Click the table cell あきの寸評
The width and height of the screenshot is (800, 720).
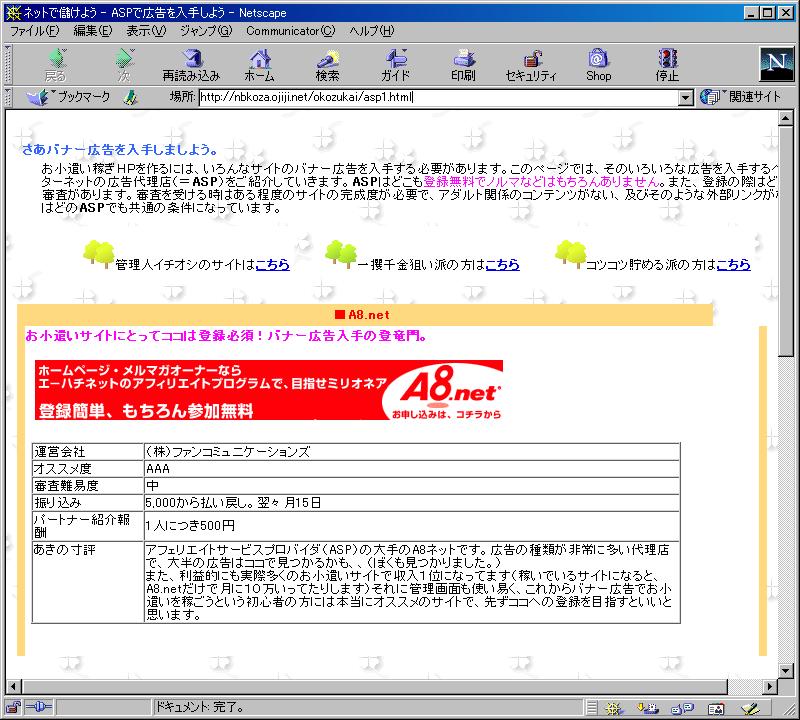point(88,582)
